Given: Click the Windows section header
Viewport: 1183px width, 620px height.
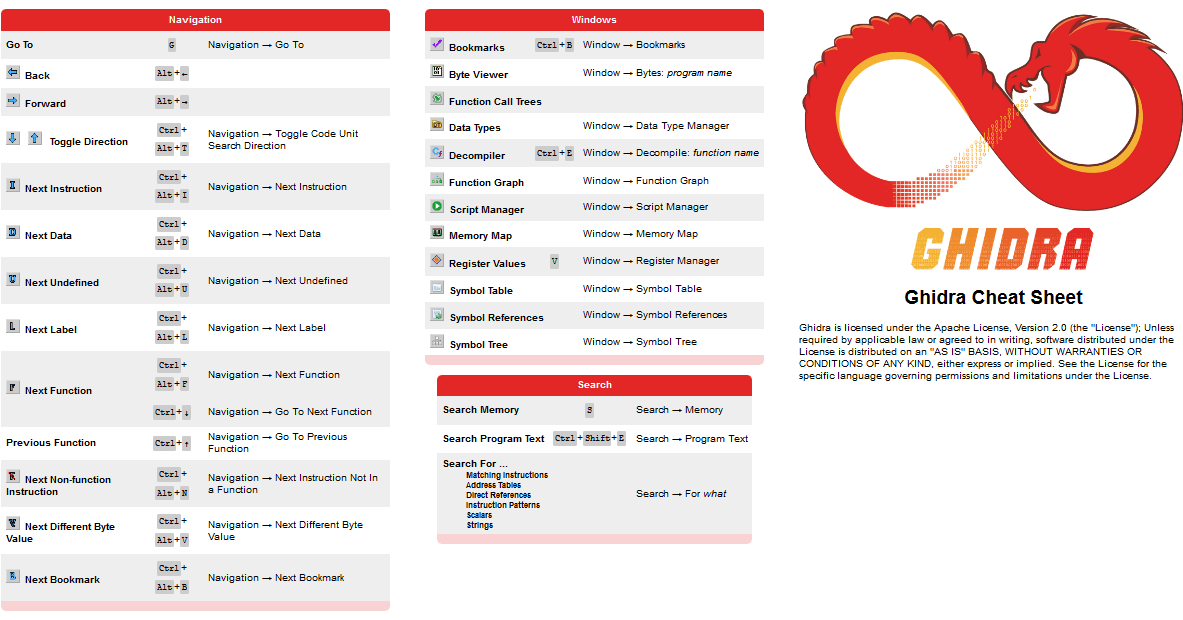Looking at the screenshot, I should coord(595,20).
